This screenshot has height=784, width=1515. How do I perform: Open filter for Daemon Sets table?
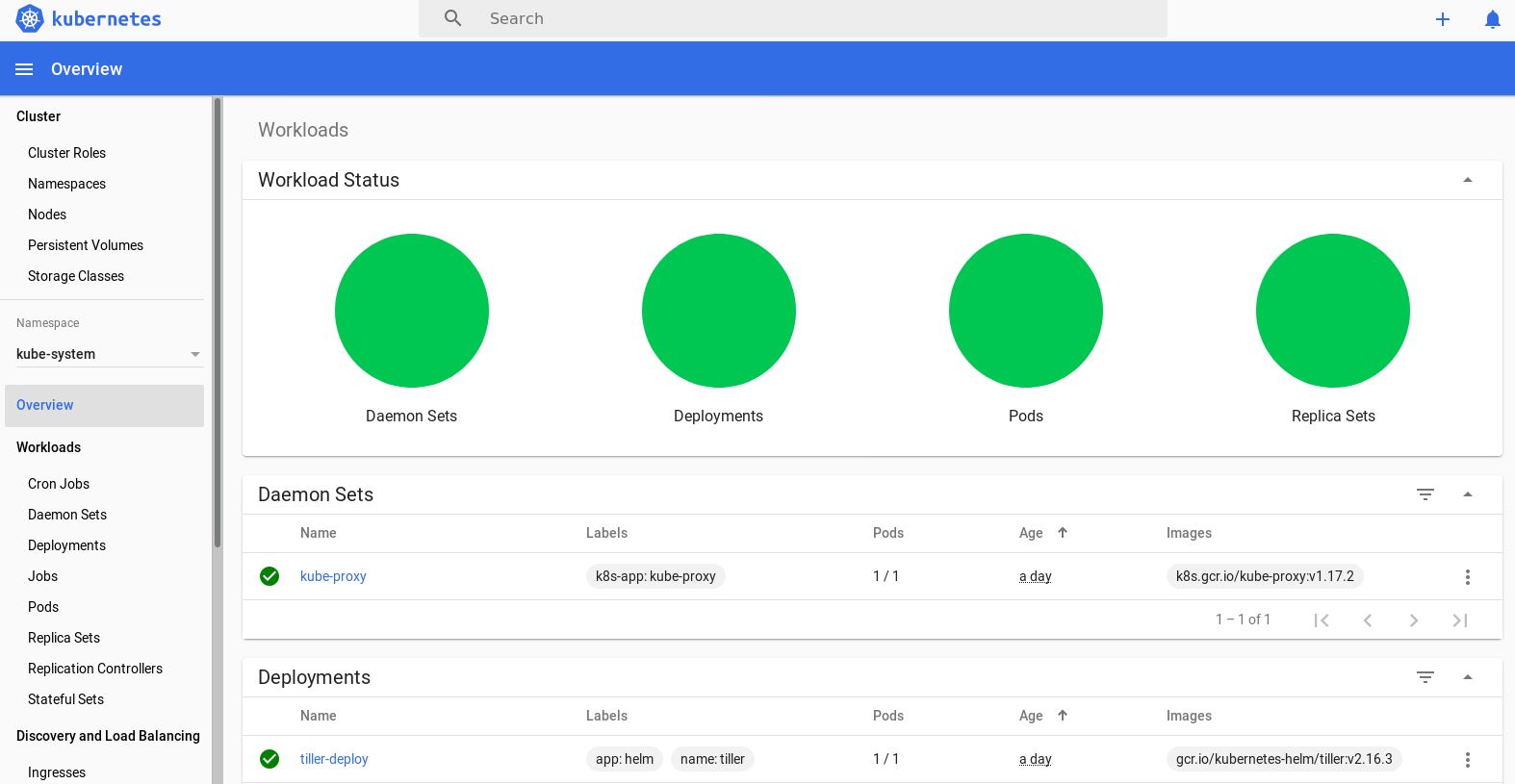pos(1425,494)
